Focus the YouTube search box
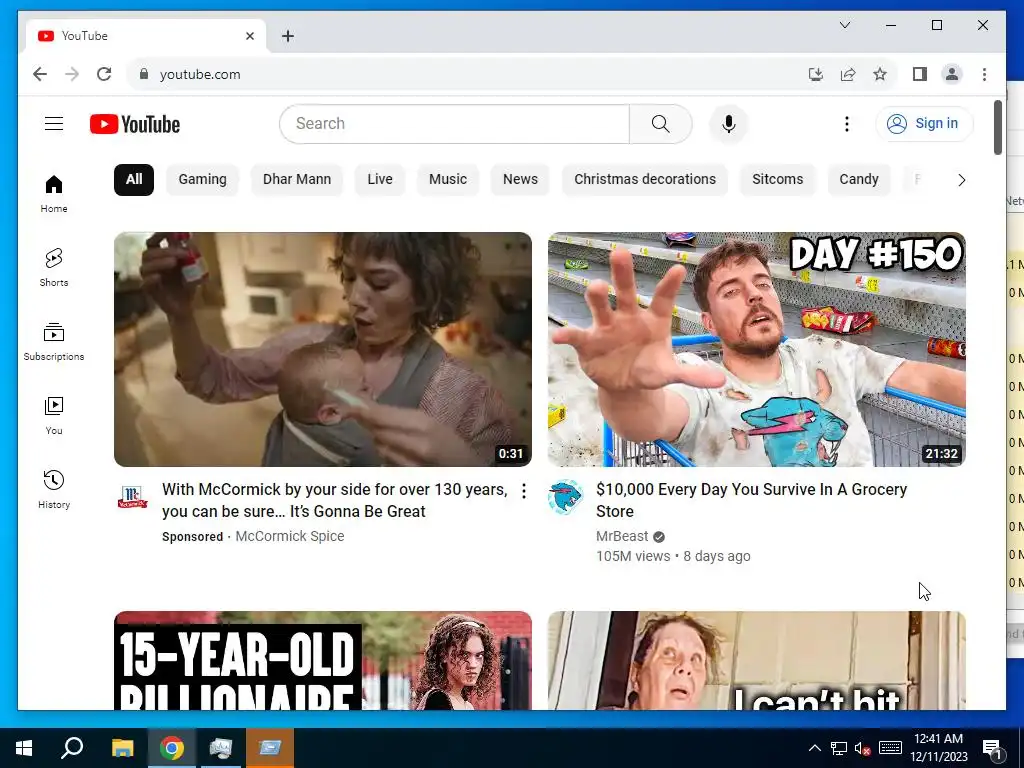 455,124
